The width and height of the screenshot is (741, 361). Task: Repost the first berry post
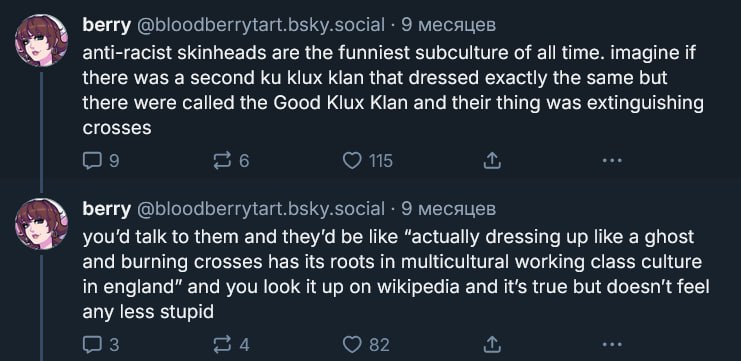click(231, 162)
